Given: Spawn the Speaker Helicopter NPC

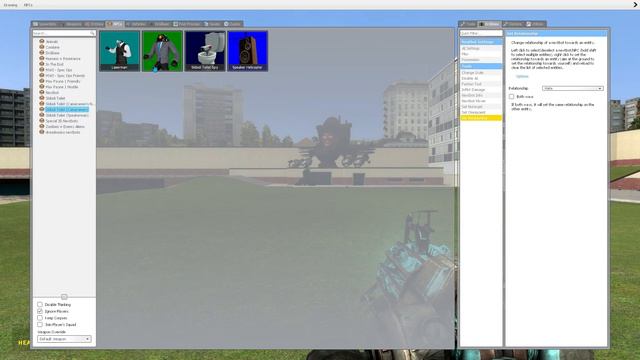Looking at the screenshot, I should [x=247, y=51].
